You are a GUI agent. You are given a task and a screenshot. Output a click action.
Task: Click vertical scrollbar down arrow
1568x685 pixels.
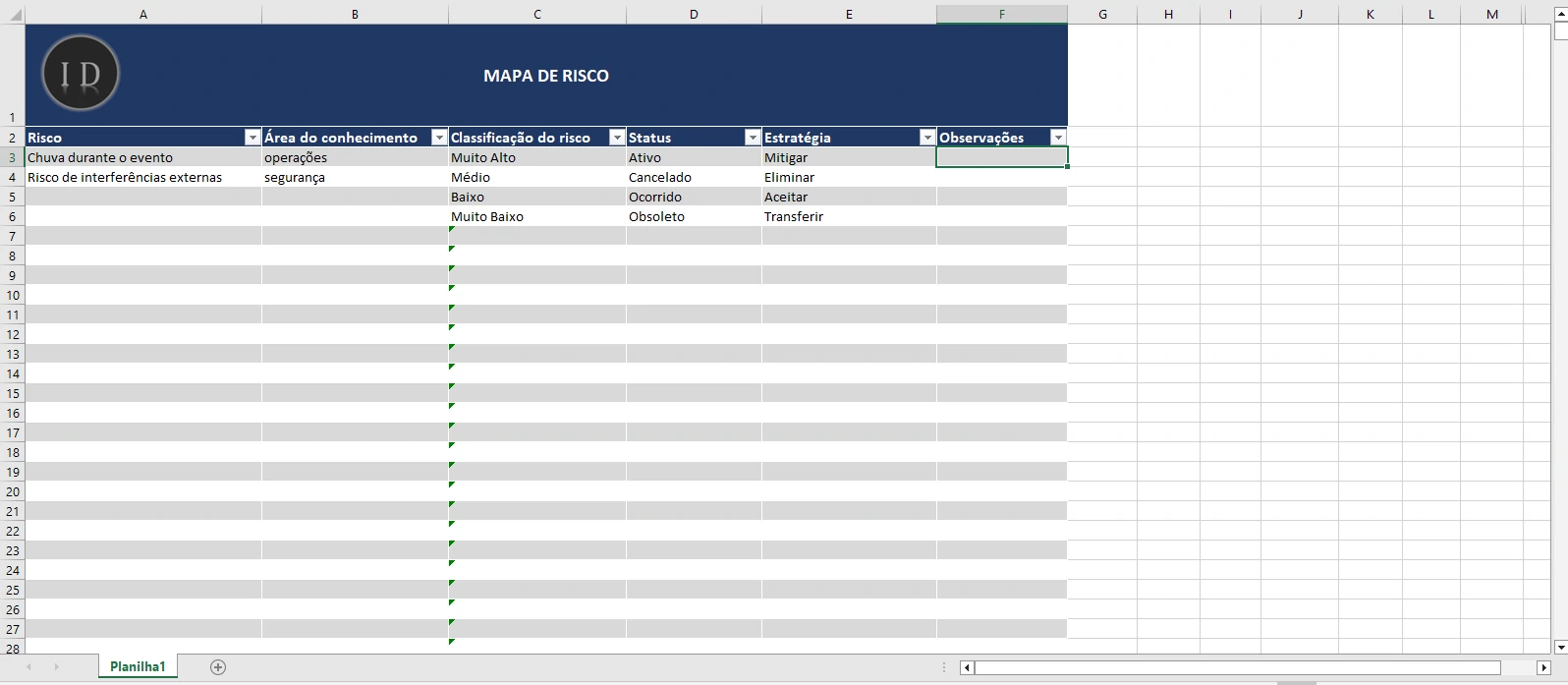pyautogui.click(x=1561, y=647)
